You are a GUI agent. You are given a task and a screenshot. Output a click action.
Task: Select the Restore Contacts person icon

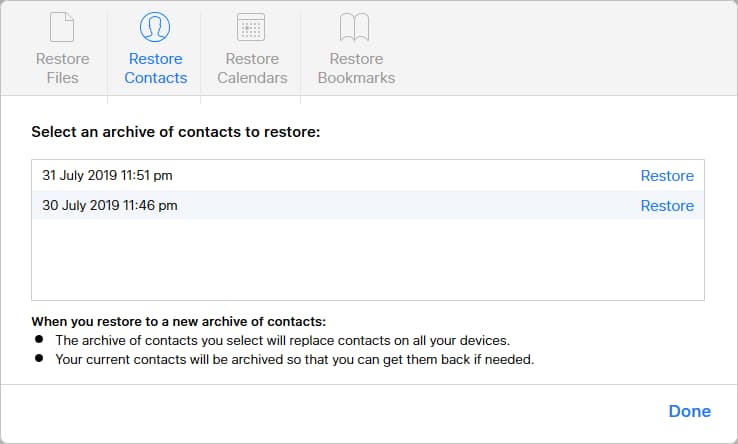pos(155,27)
